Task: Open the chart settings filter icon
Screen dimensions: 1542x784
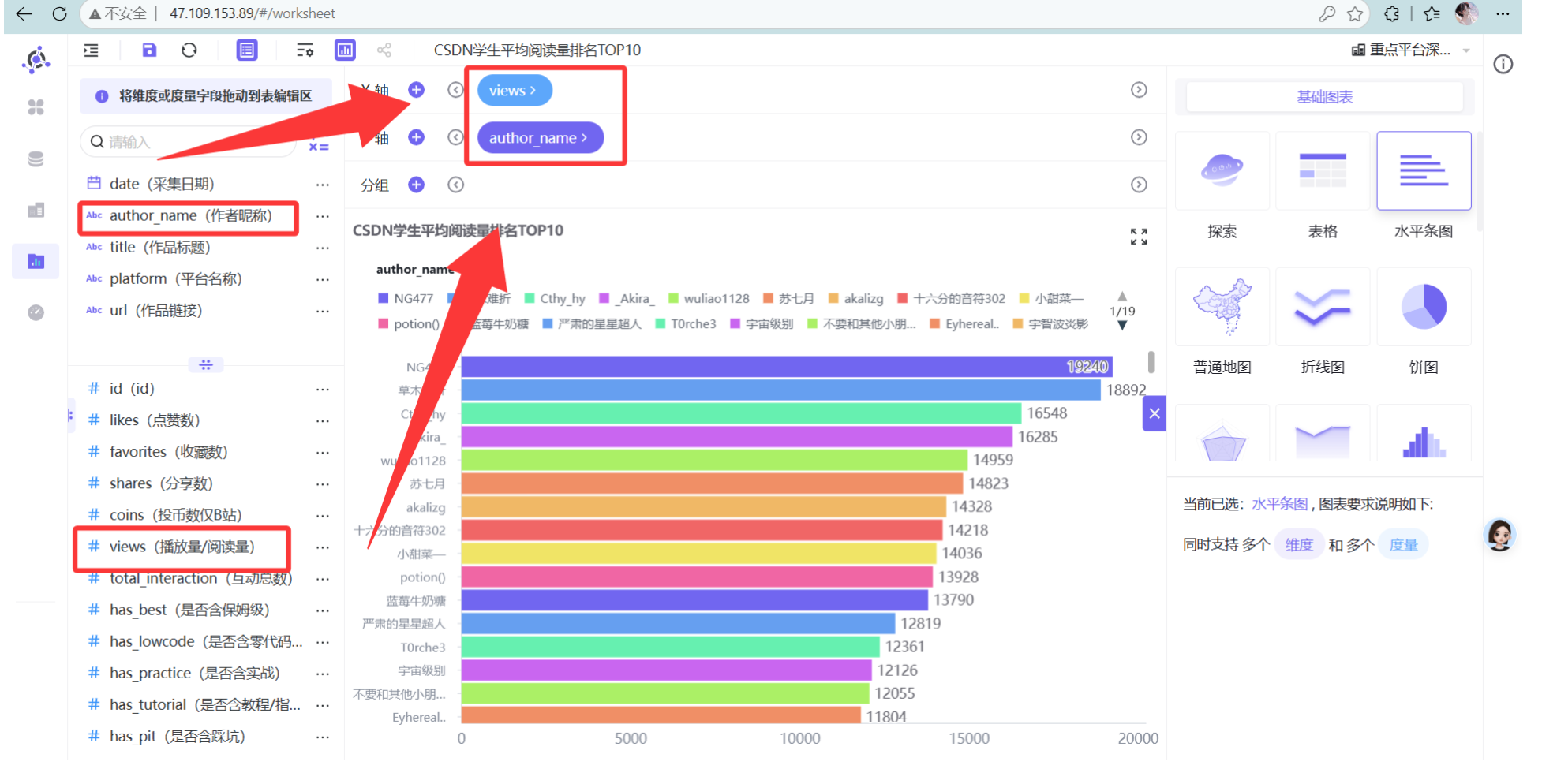Action: (305, 50)
